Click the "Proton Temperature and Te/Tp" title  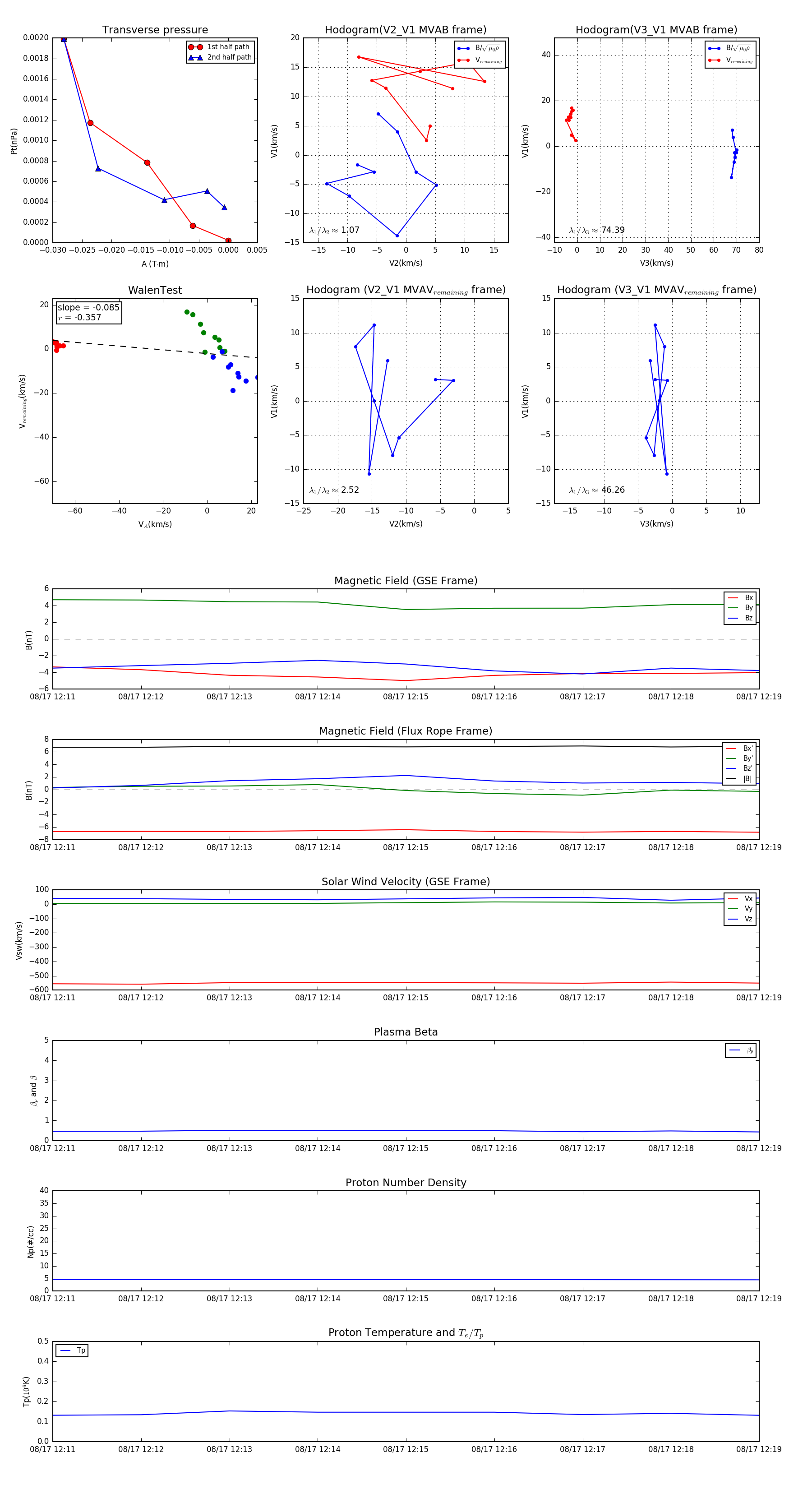pos(406,1333)
